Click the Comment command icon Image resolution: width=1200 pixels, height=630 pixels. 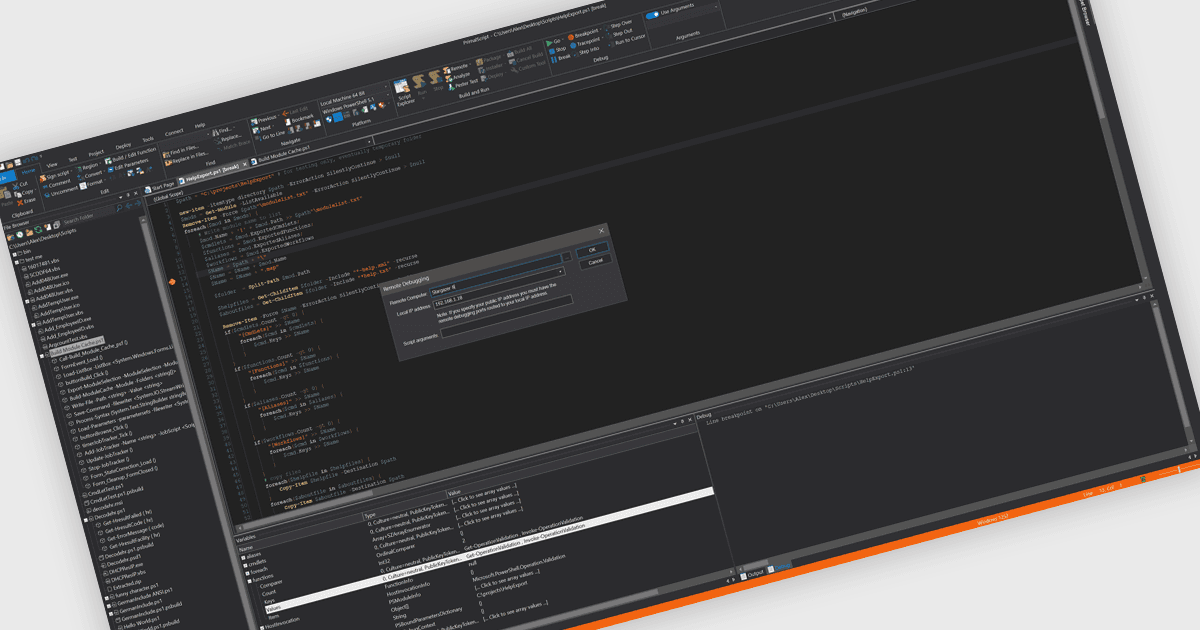(45, 187)
